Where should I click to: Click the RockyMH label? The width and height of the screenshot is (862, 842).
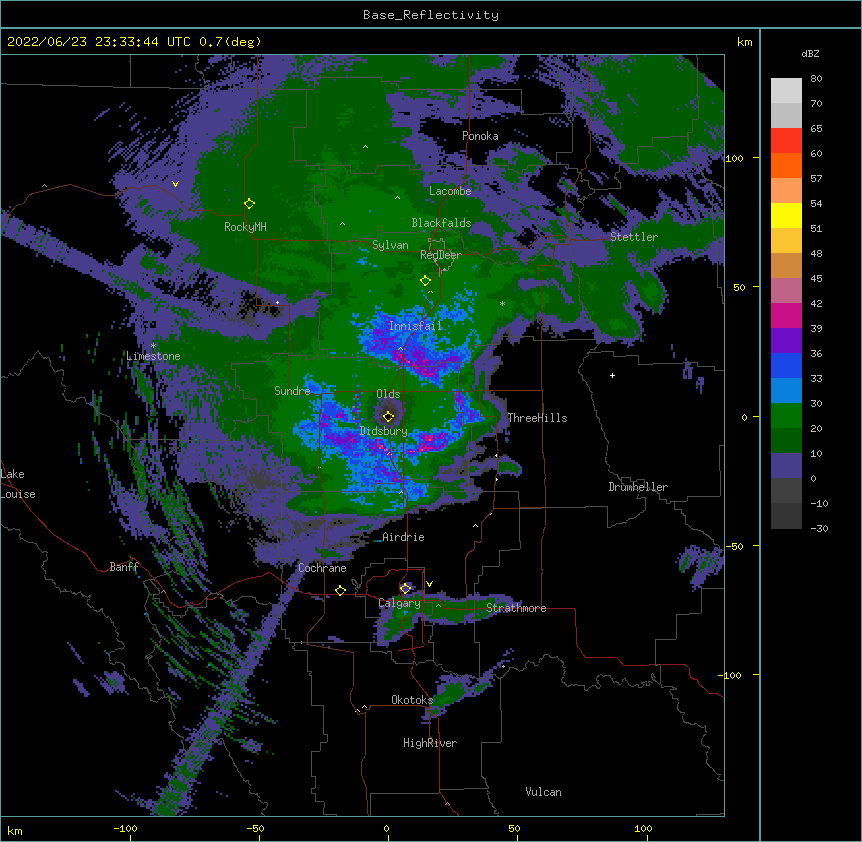pyautogui.click(x=245, y=227)
